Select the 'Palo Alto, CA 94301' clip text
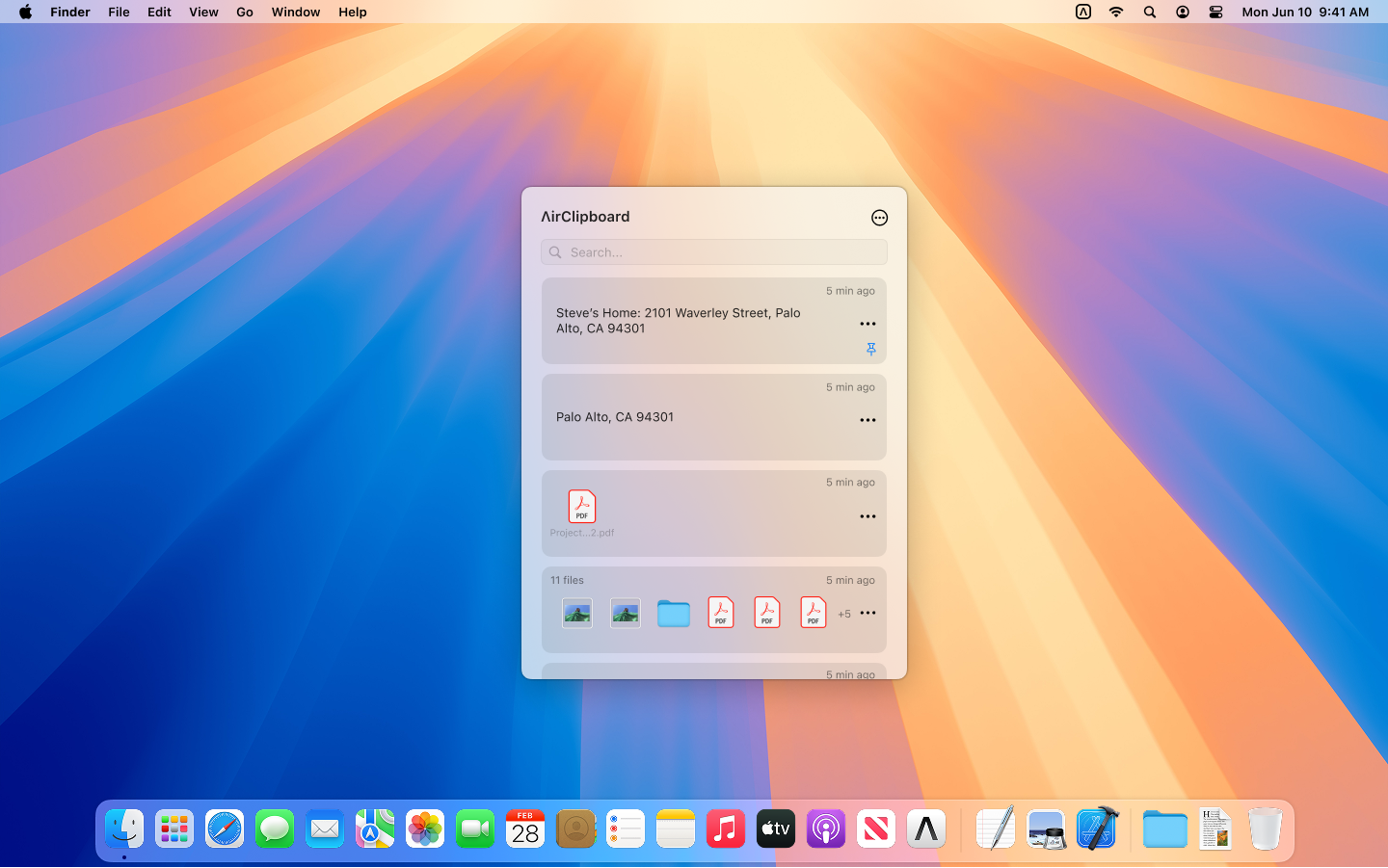The height and width of the screenshot is (868, 1388). point(615,417)
